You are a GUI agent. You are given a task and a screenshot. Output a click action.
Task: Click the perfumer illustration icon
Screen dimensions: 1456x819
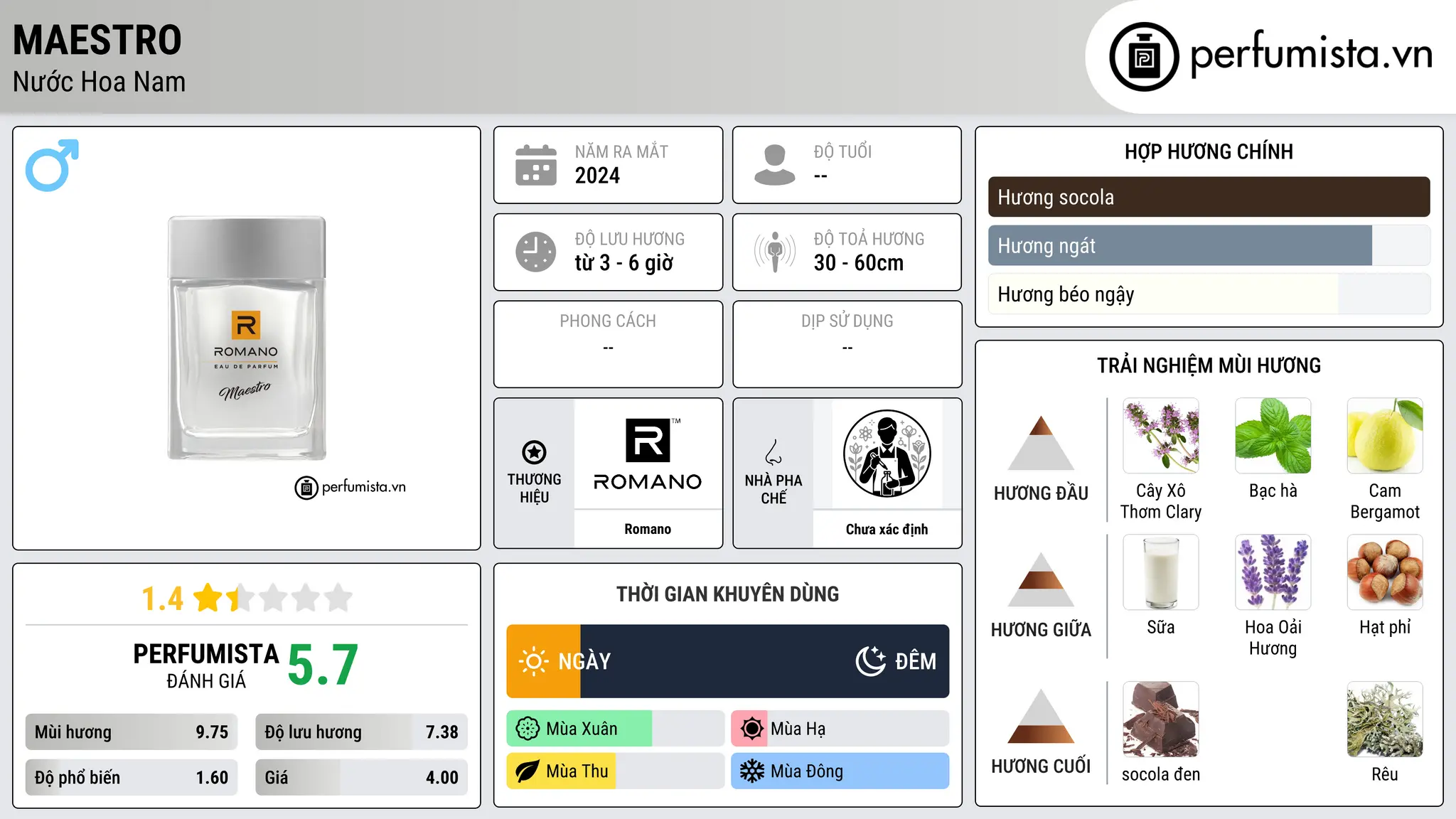tap(887, 454)
